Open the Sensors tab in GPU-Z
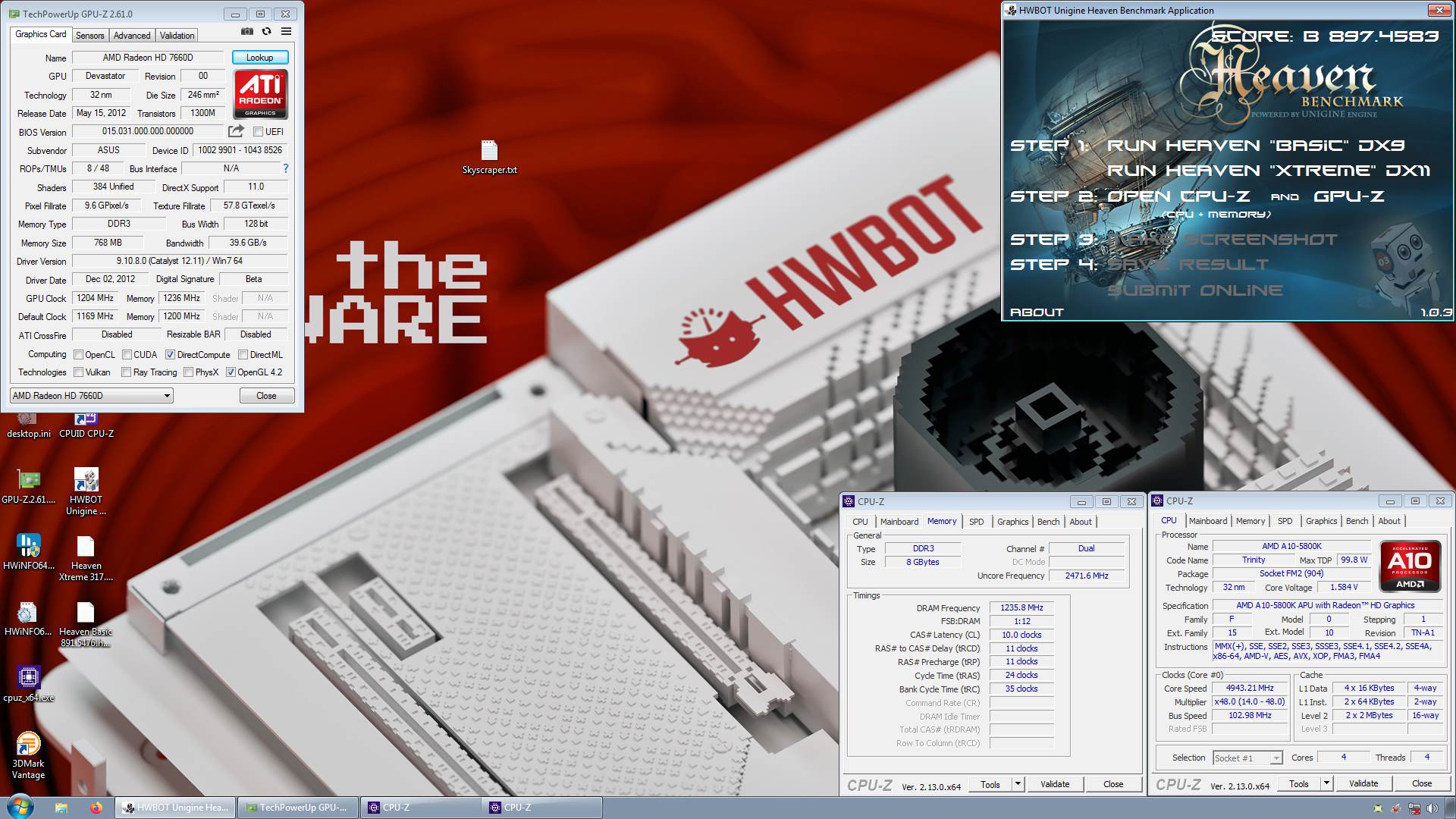1456x819 pixels. point(89,36)
